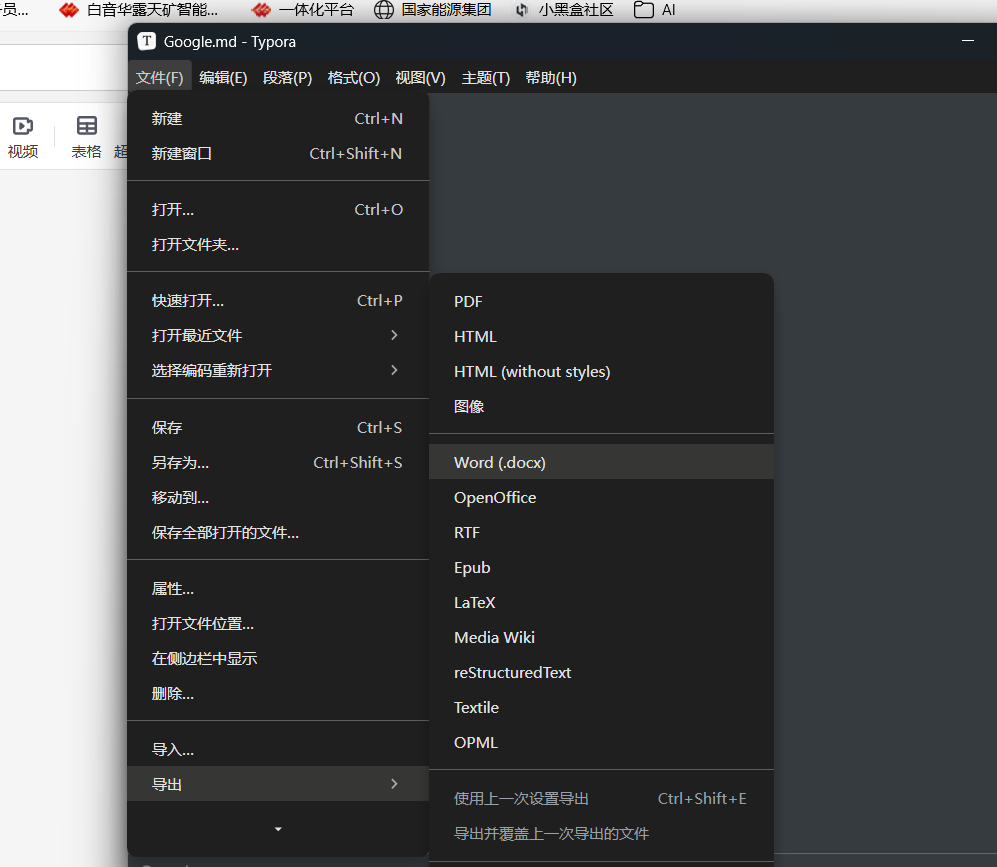Click 保存 to save the file
This screenshot has width=997, height=867.
click(x=278, y=428)
